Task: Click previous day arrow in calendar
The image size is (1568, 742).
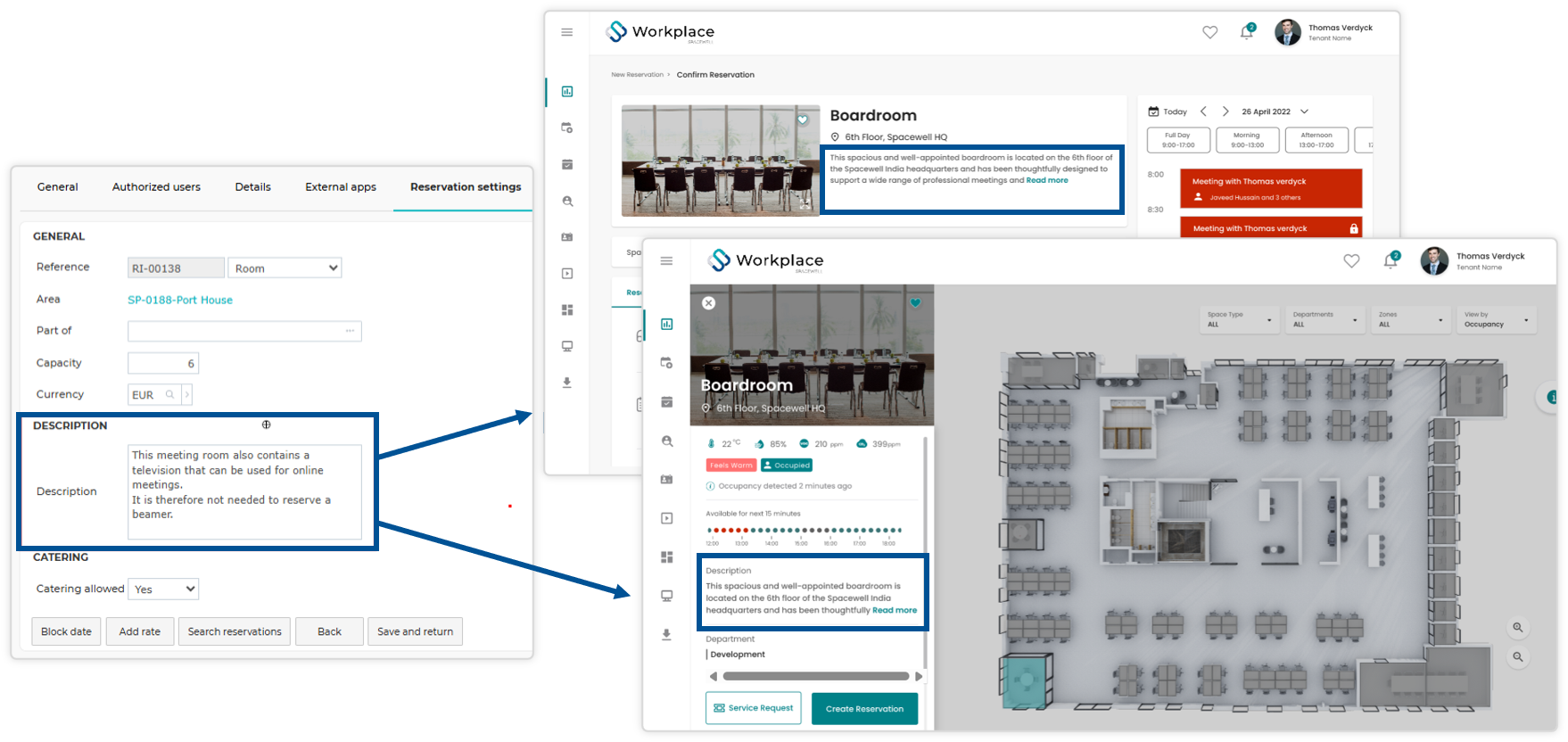Action: tap(1203, 111)
